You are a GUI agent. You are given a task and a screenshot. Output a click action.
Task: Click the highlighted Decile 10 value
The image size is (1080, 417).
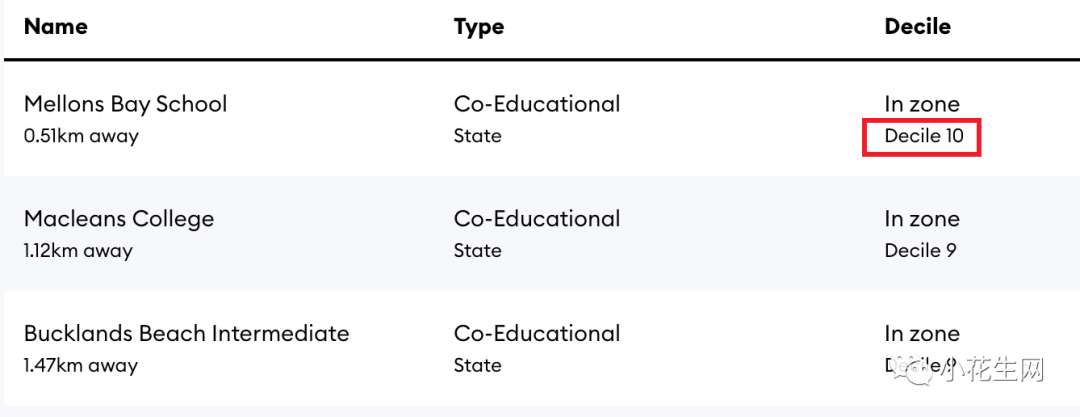click(x=924, y=136)
